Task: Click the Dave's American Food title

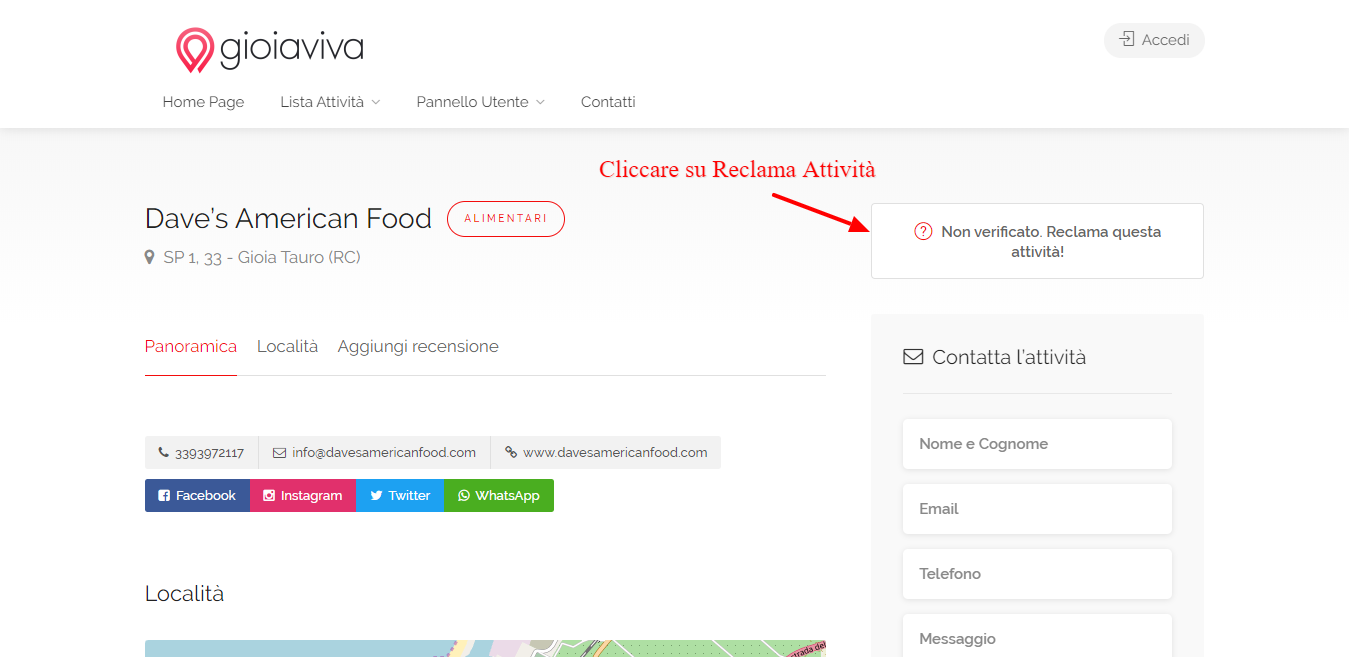Action: pos(288,219)
